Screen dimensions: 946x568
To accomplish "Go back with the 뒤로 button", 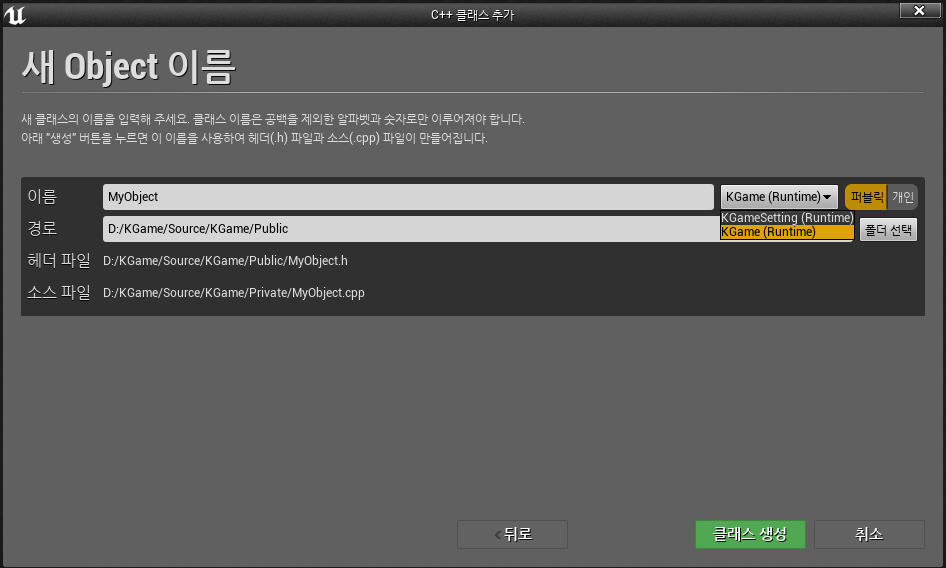I will click(512, 534).
